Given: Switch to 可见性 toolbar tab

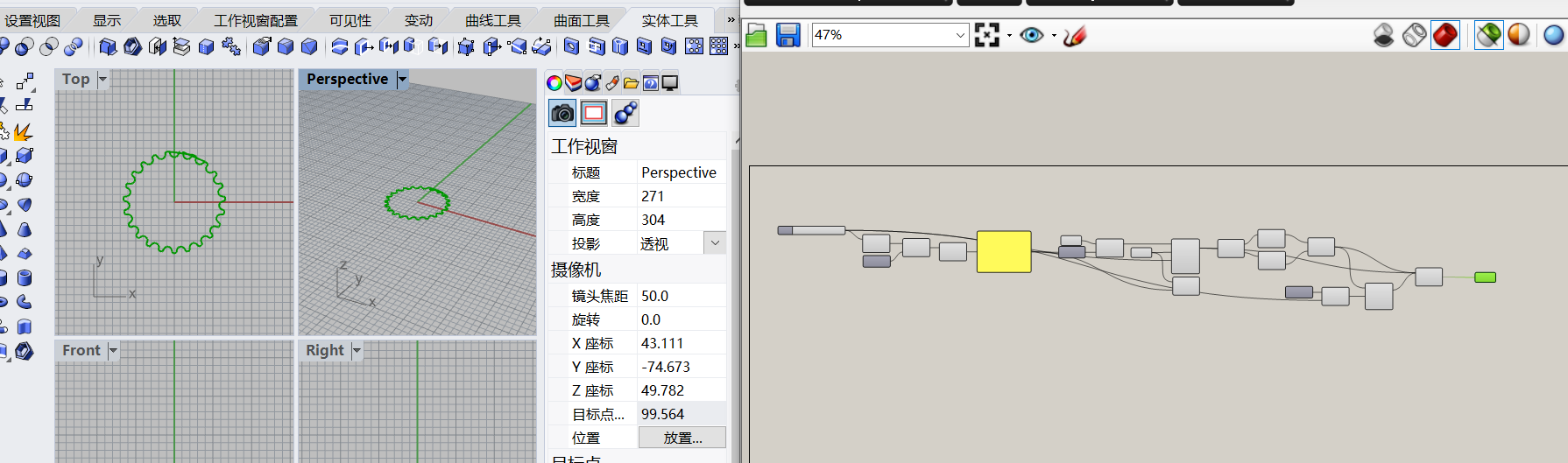Looking at the screenshot, I should [350, 20].
